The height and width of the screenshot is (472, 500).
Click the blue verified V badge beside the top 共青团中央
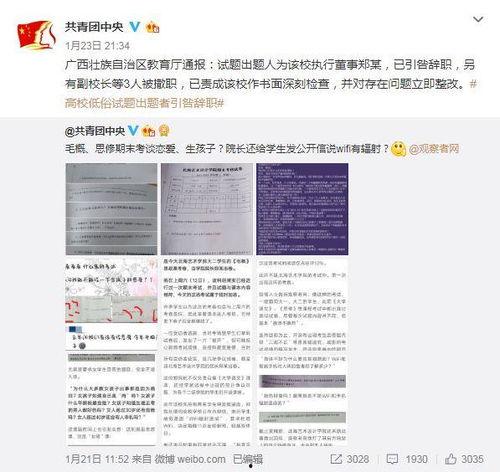(134, 27)
